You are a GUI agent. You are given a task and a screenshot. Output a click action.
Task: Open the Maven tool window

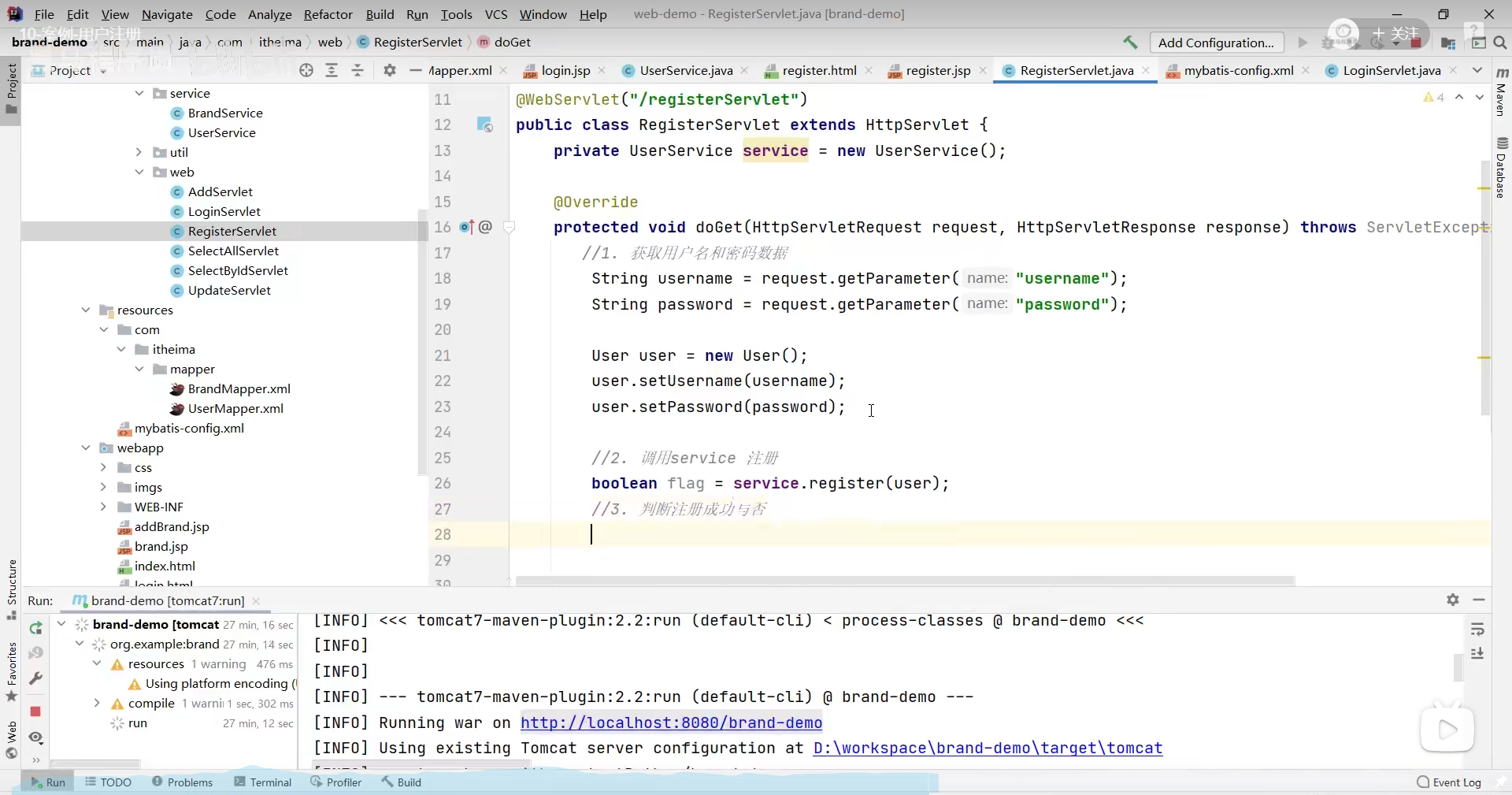pos(1502,91)
